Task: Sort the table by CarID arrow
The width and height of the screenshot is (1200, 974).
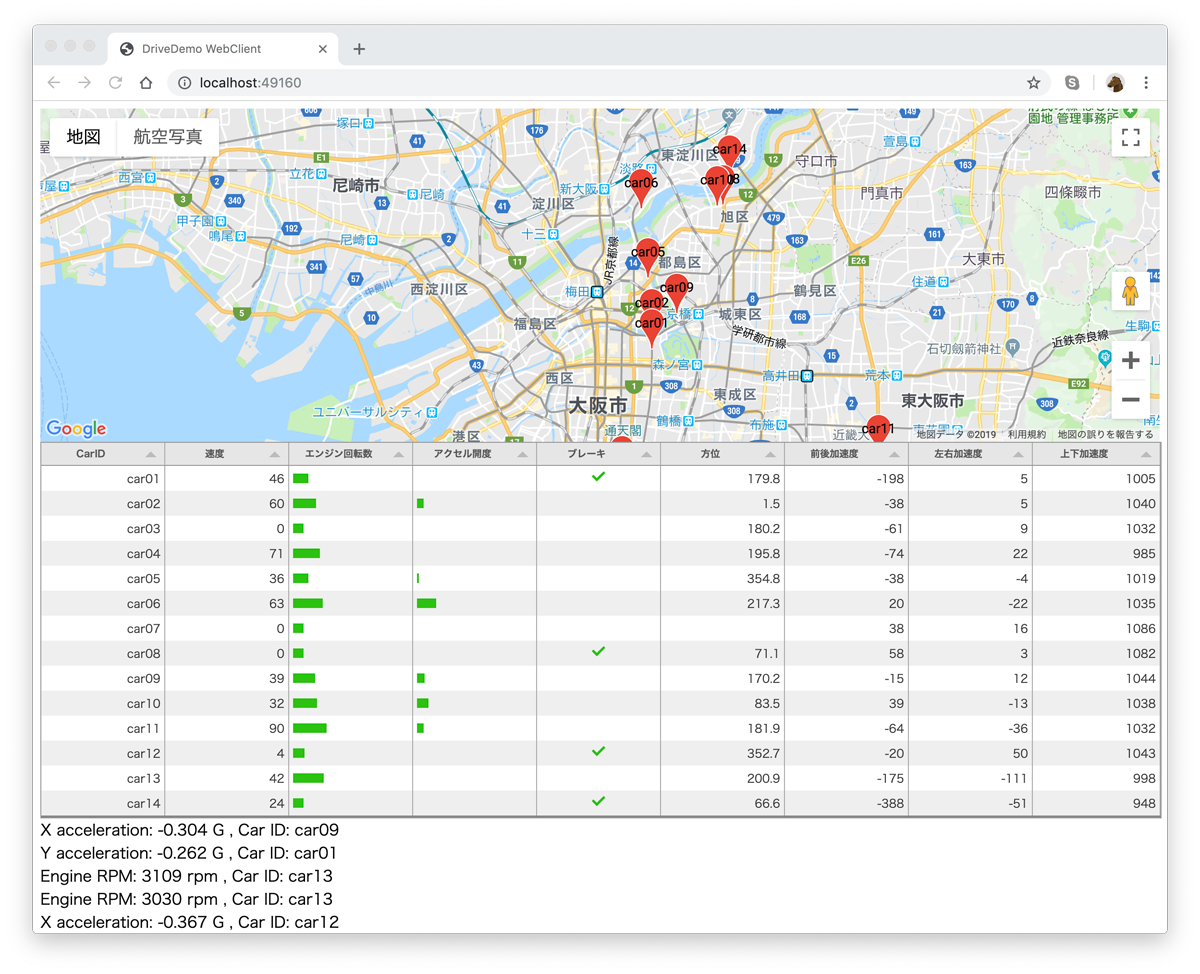Action: pyautogui.click(x=150, y=455)
